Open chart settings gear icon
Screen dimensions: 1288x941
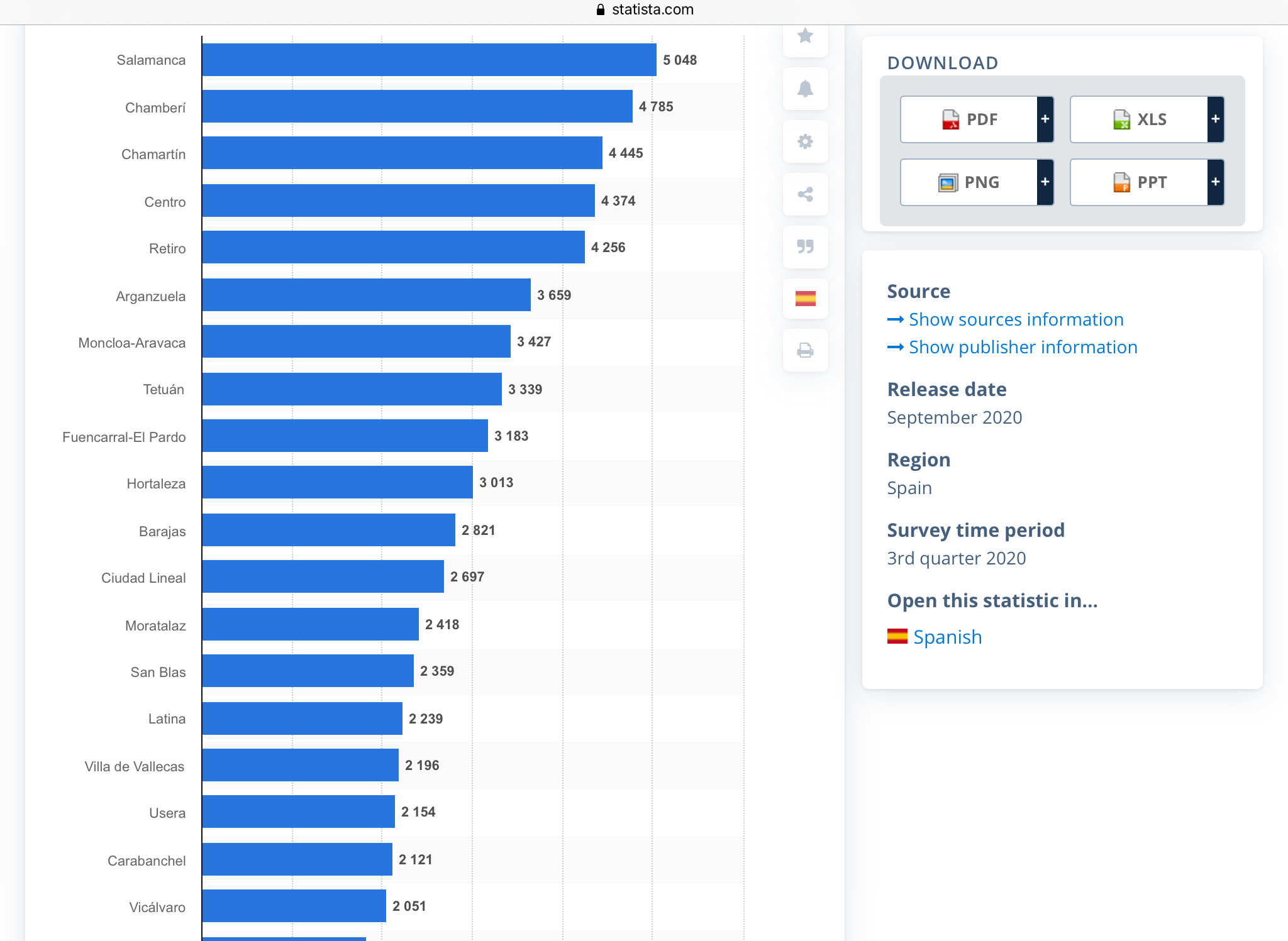(x=805, y=141)
